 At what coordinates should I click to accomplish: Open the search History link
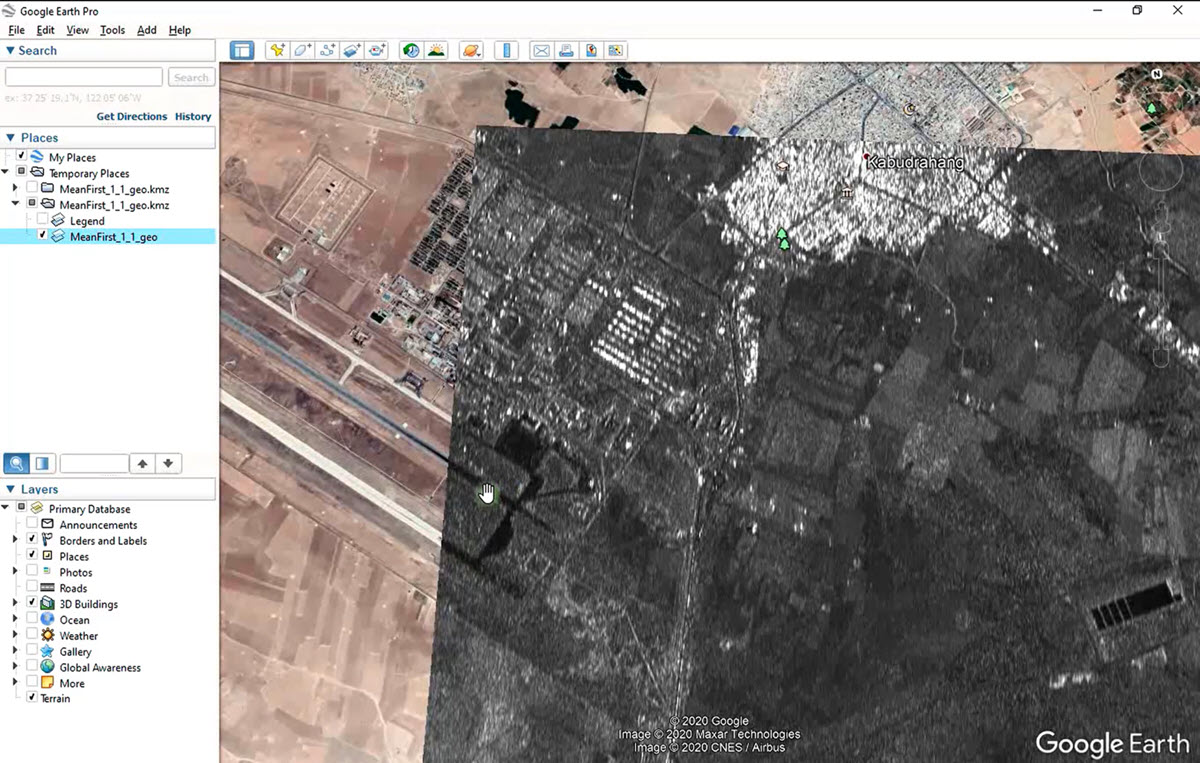tap(193, 117)
